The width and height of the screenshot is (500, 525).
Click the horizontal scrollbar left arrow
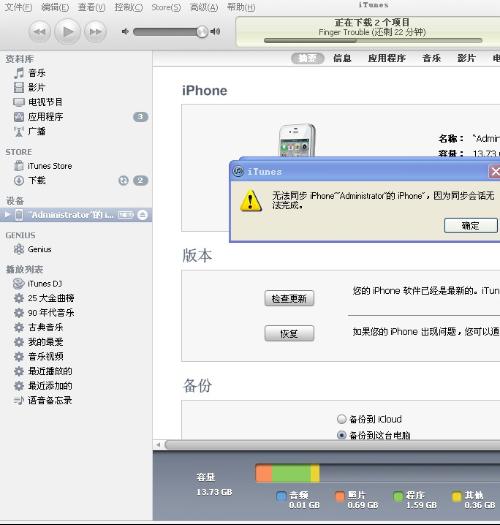coord(158,445)
